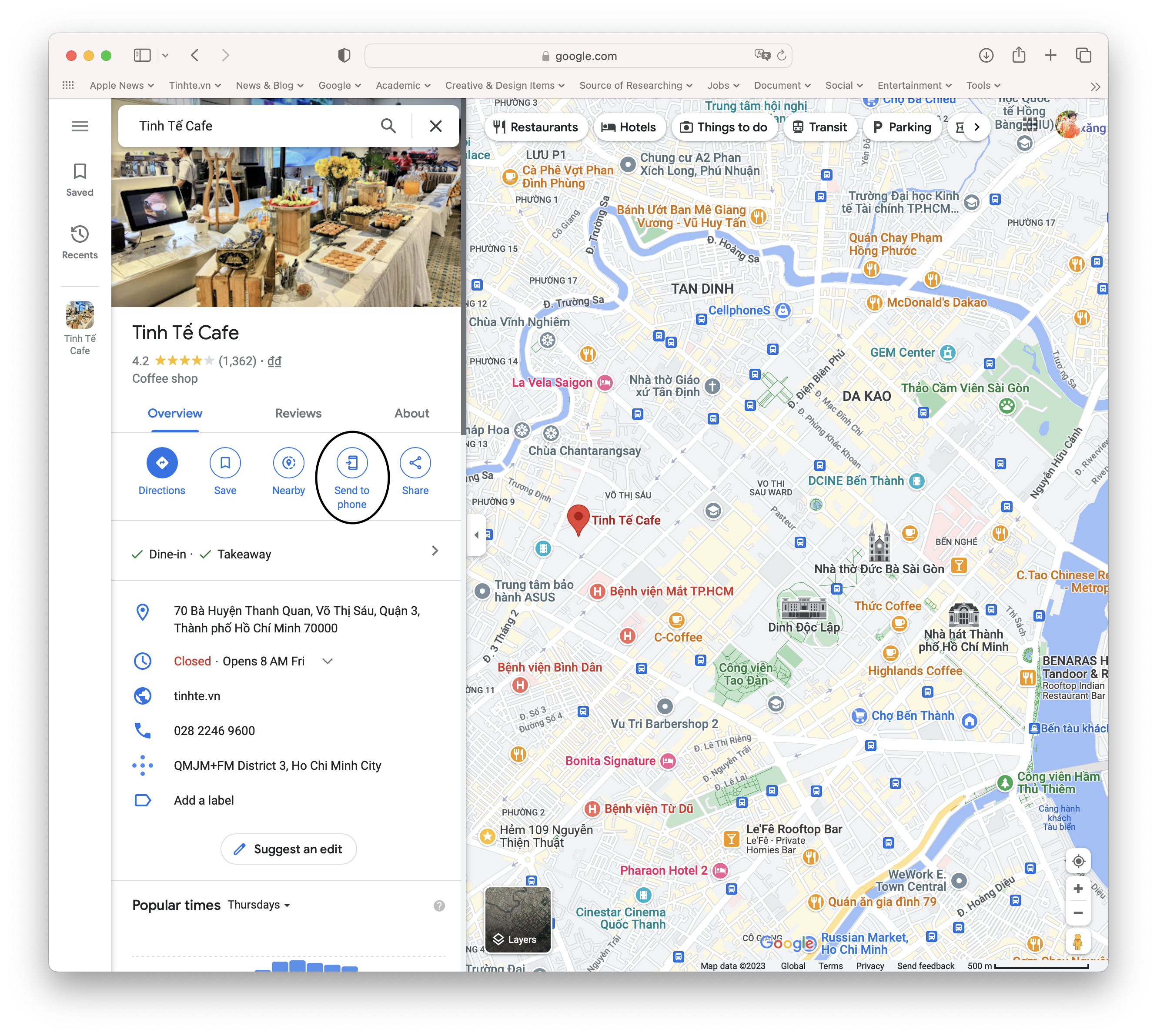Open Safari sidebar options dropdown arrow

pos(165,55)
